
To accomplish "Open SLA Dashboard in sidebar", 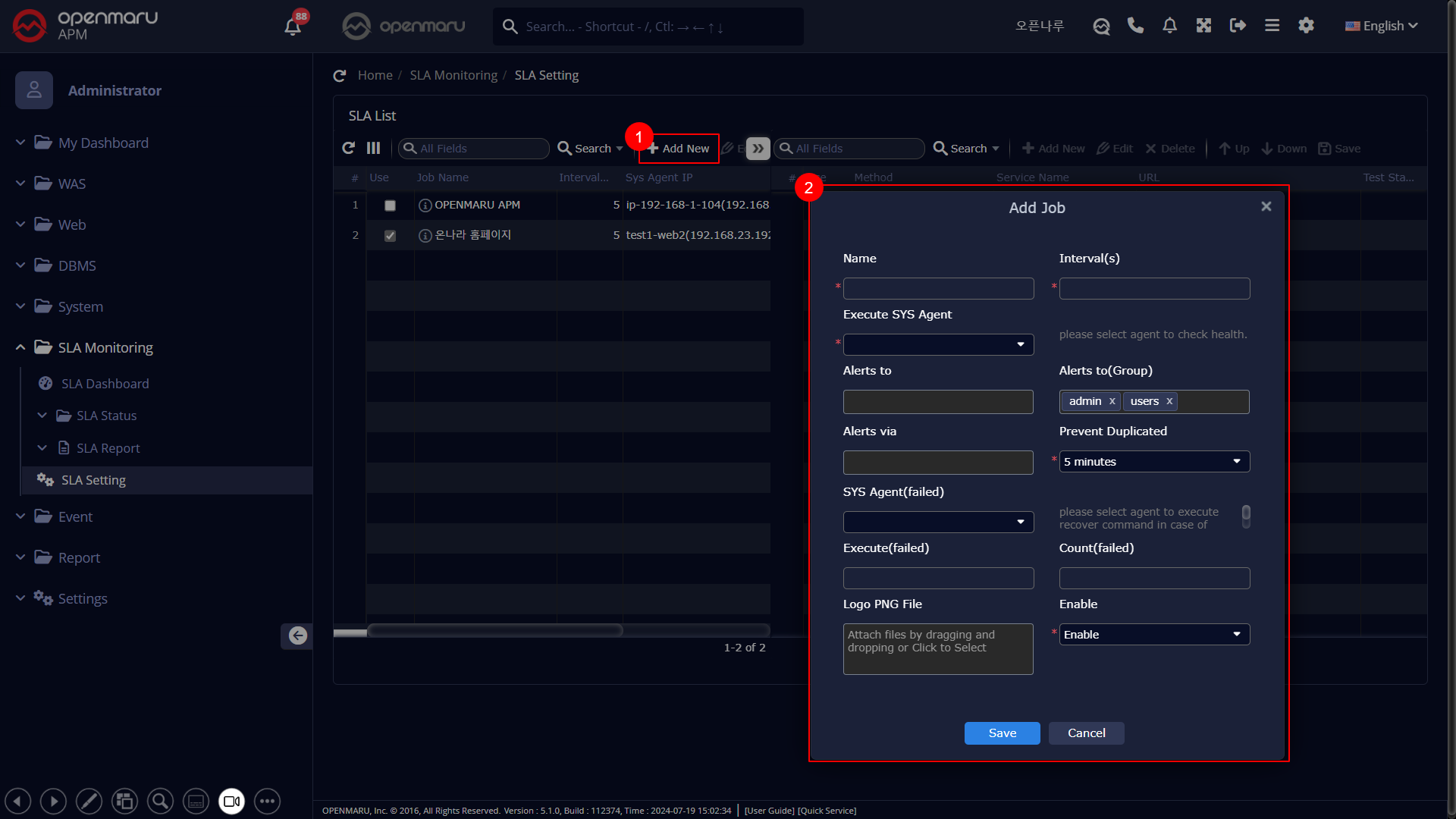I will click(105, 384).
